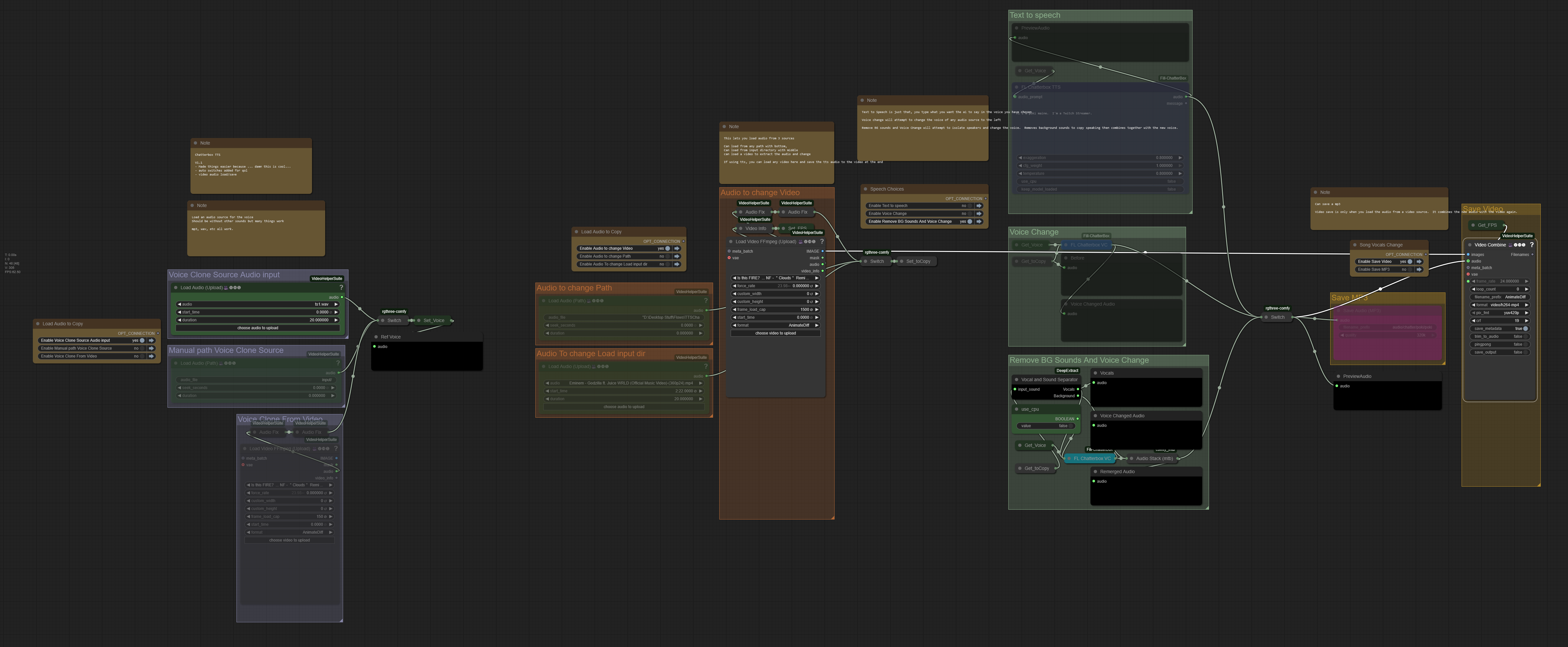1568x647 pixels.
Task: Click arrow icon beside Enable Manual path Voice Clone Source
Action: 151,349
